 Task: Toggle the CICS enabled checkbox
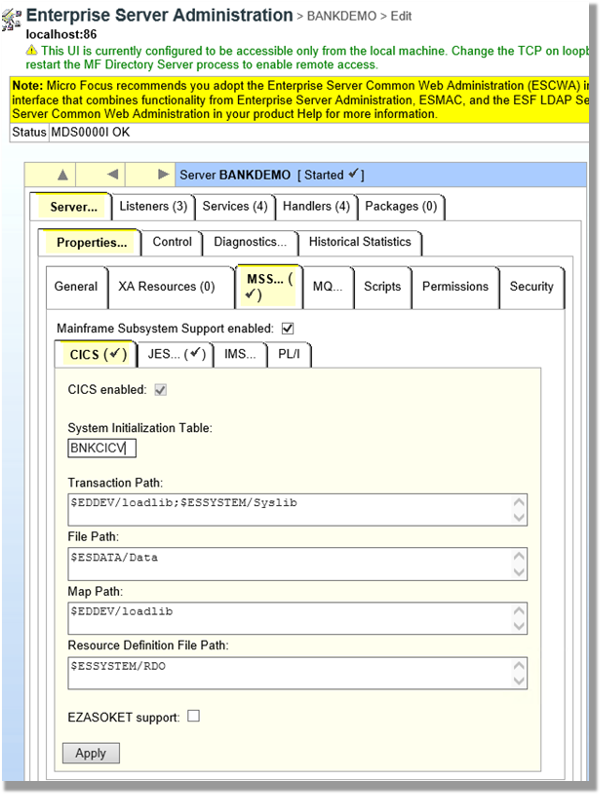point(161,390)
